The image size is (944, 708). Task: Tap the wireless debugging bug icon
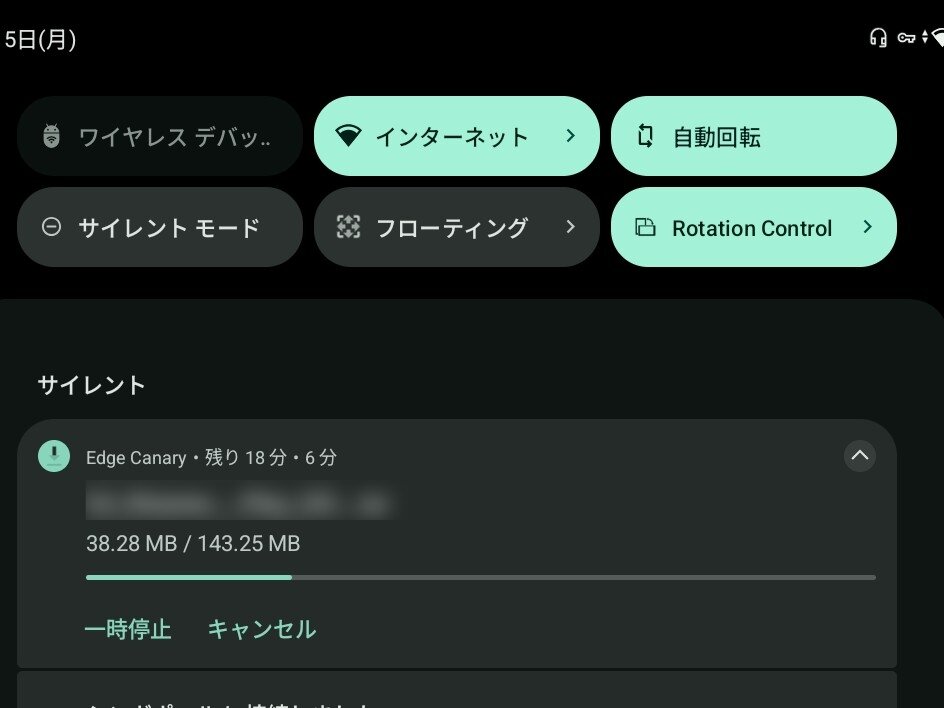coord(52,136)
